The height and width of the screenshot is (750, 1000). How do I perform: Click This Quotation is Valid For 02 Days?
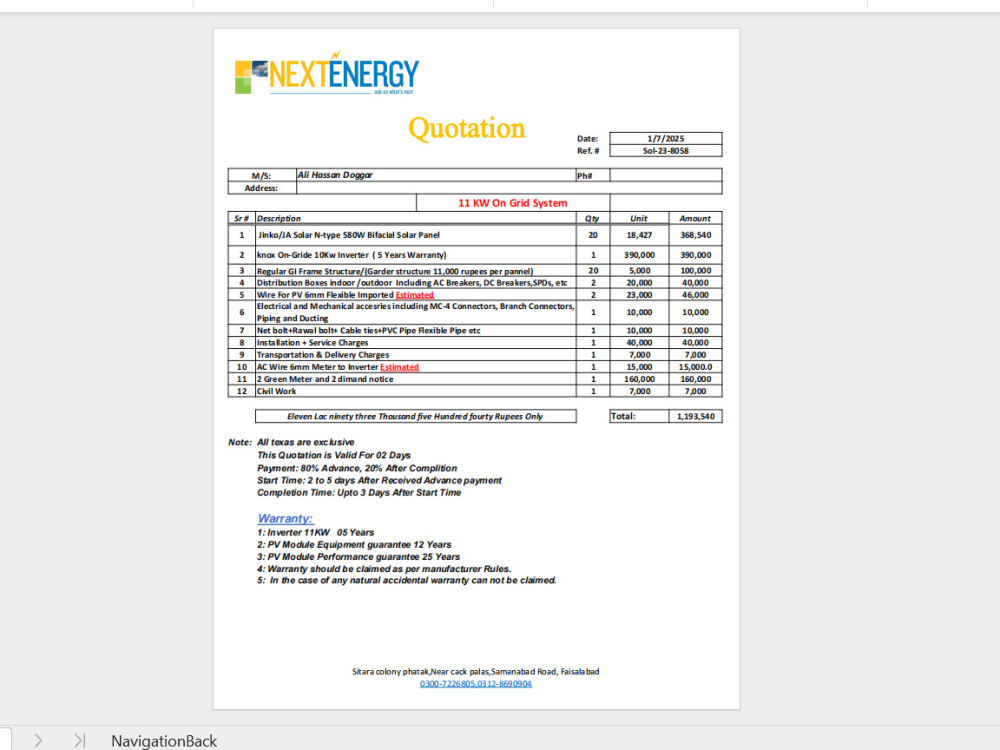[334, 455]
